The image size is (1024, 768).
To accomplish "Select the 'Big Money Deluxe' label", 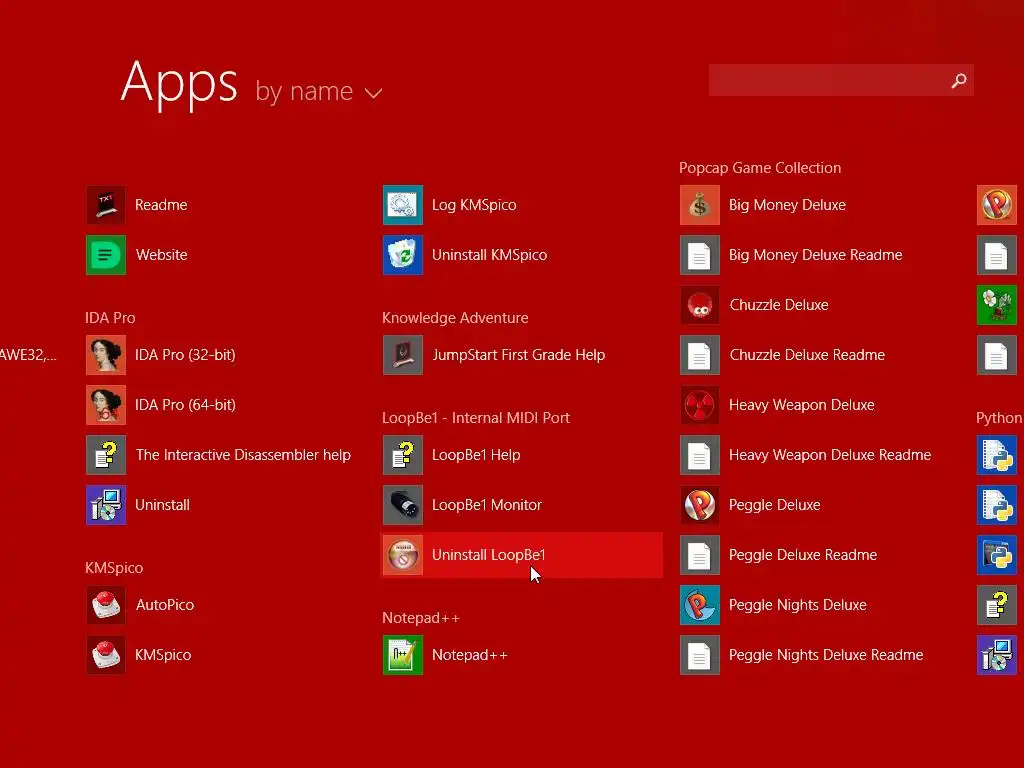I will 788,205.
